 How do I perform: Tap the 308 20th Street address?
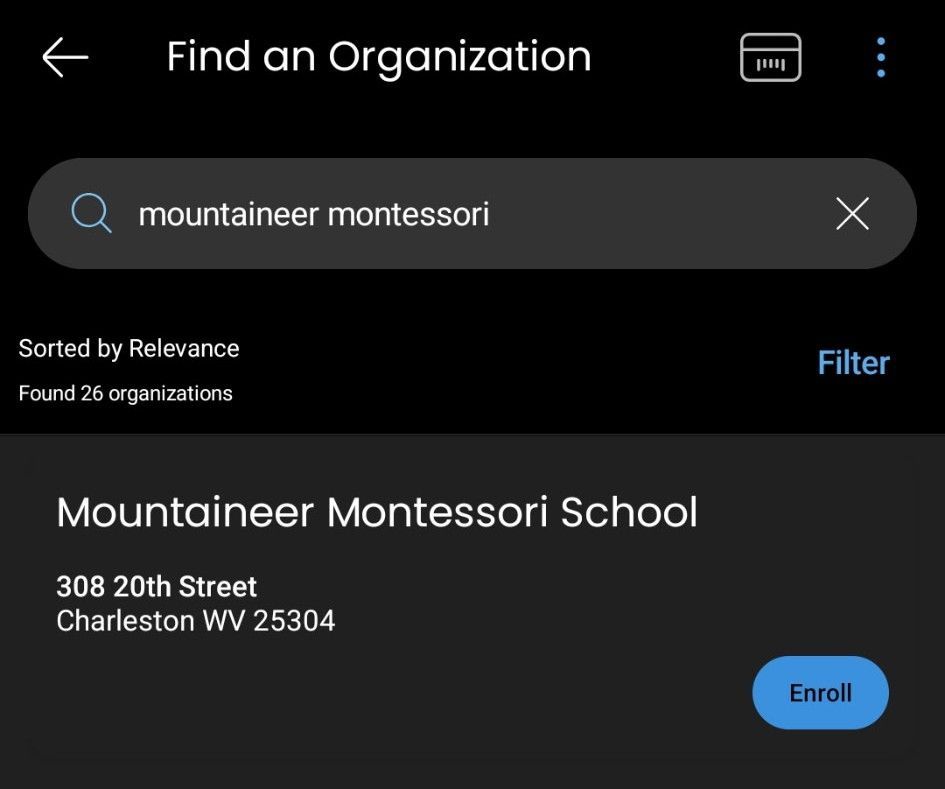point(157,586)
